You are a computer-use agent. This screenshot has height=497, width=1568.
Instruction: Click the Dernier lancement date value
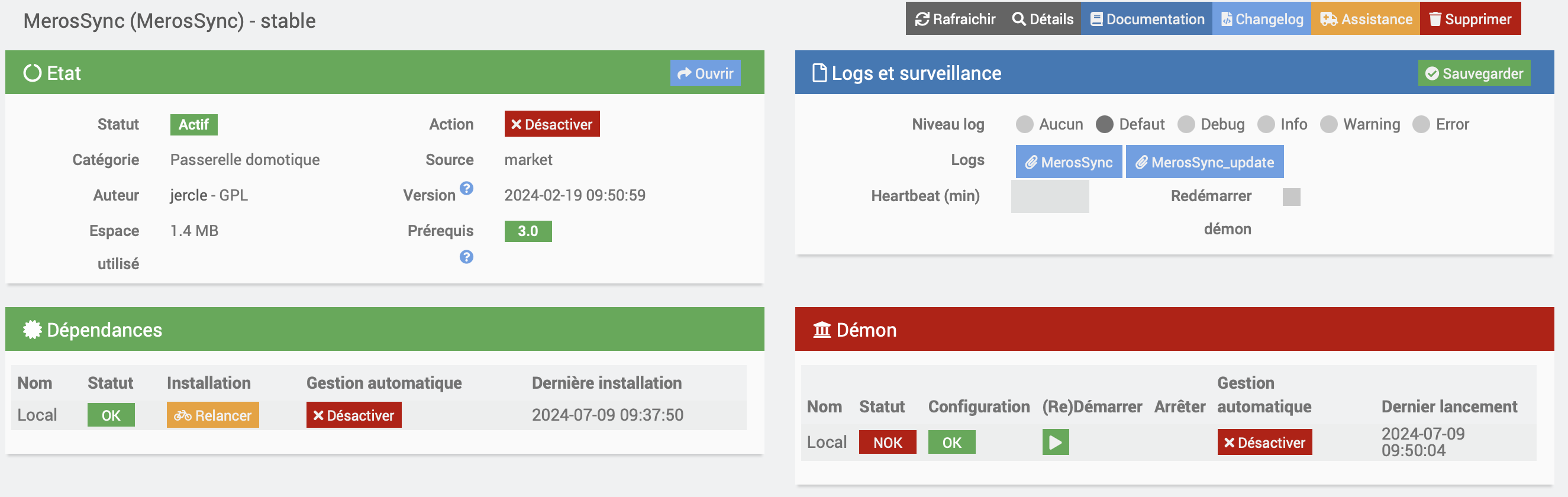click(1423, 442)
